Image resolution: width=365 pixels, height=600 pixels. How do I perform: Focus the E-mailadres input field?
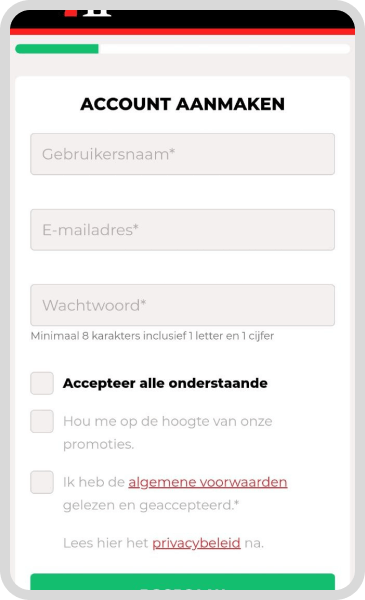coord(182,230)
